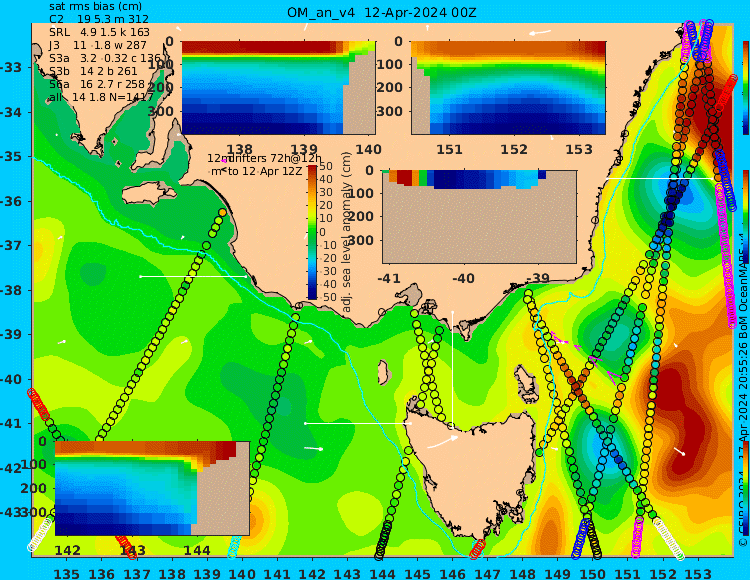Click the 'SRL 4.9 1.5 k 163' row
This screenshot has width=750, height=580.
99,33
